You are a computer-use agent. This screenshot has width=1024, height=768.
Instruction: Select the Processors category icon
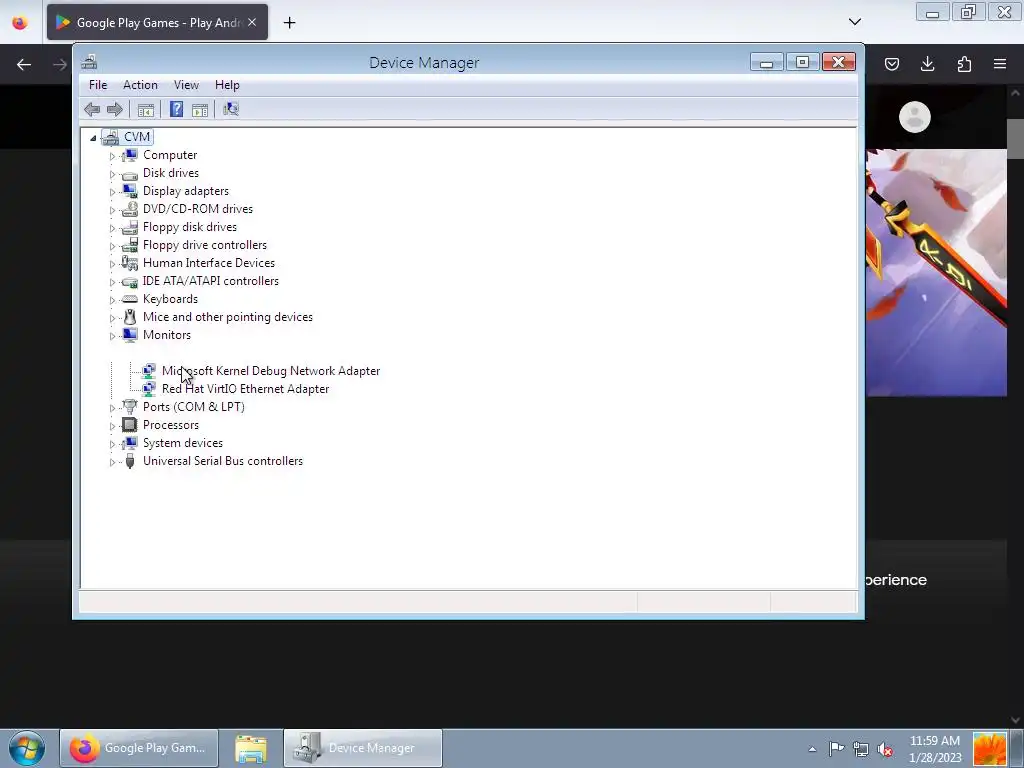[130, 424]
